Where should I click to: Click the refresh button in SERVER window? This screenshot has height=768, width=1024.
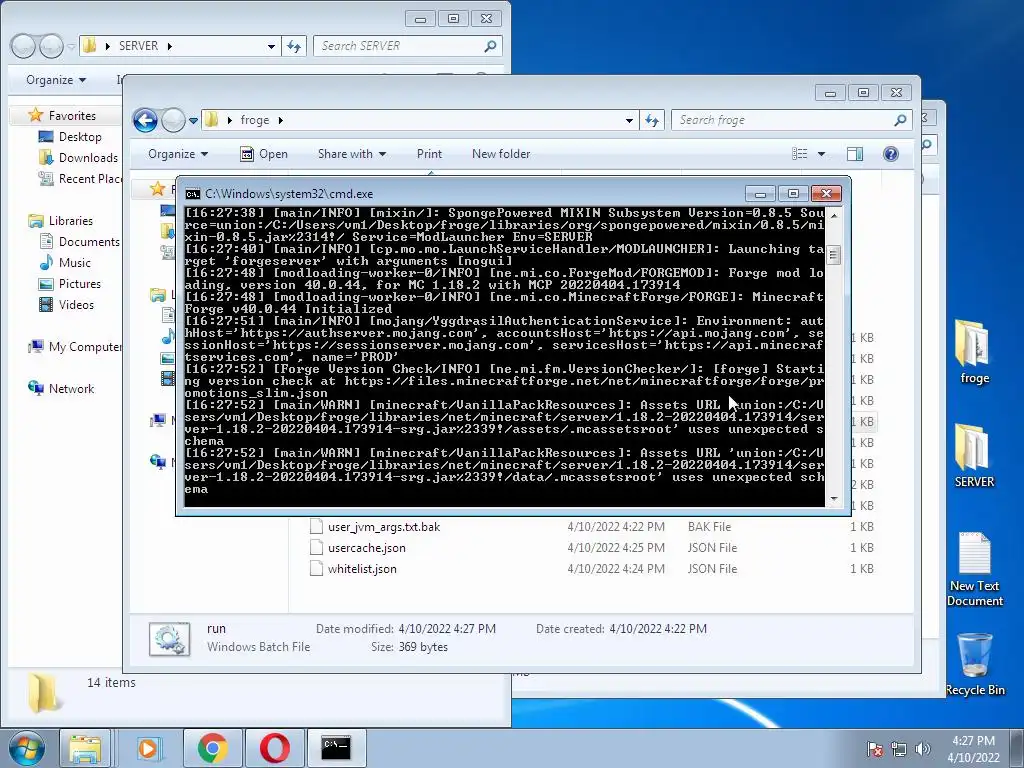294,46
